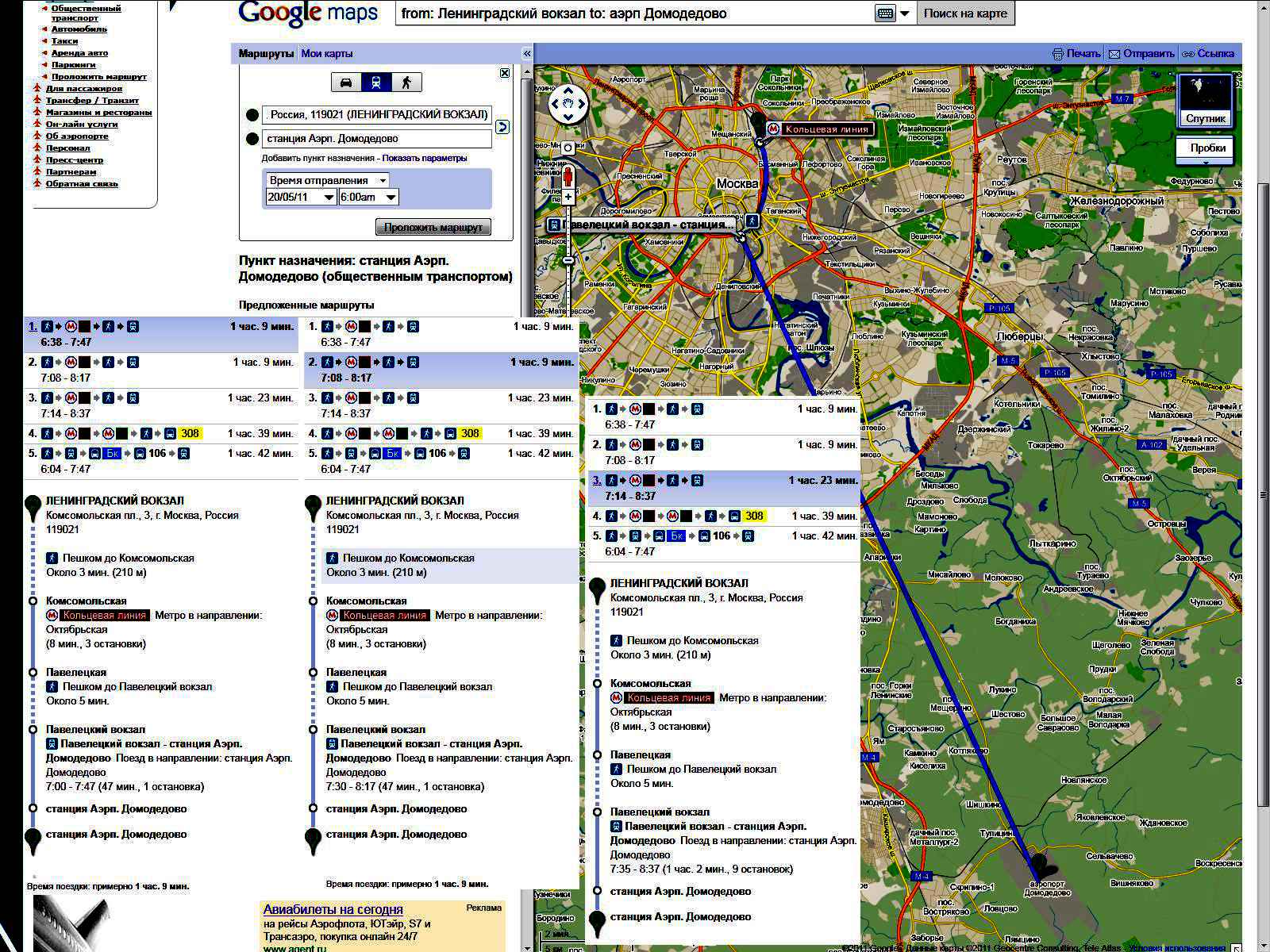Select route 3 (7:14 - 8:37) in leftmost list
1270x952 pixels.
161,405
